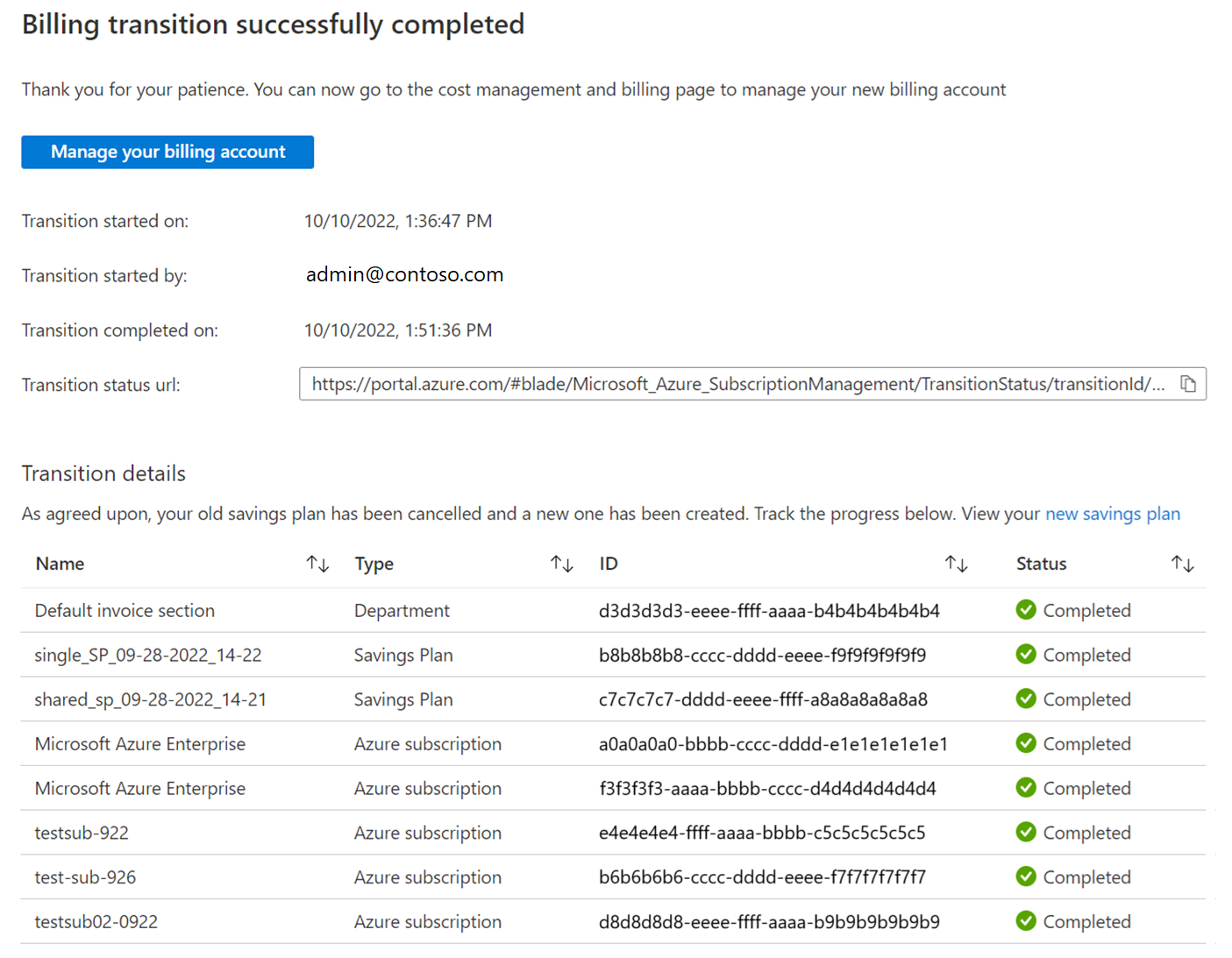Open the new savings plan link

click(x=1112, y=514)
